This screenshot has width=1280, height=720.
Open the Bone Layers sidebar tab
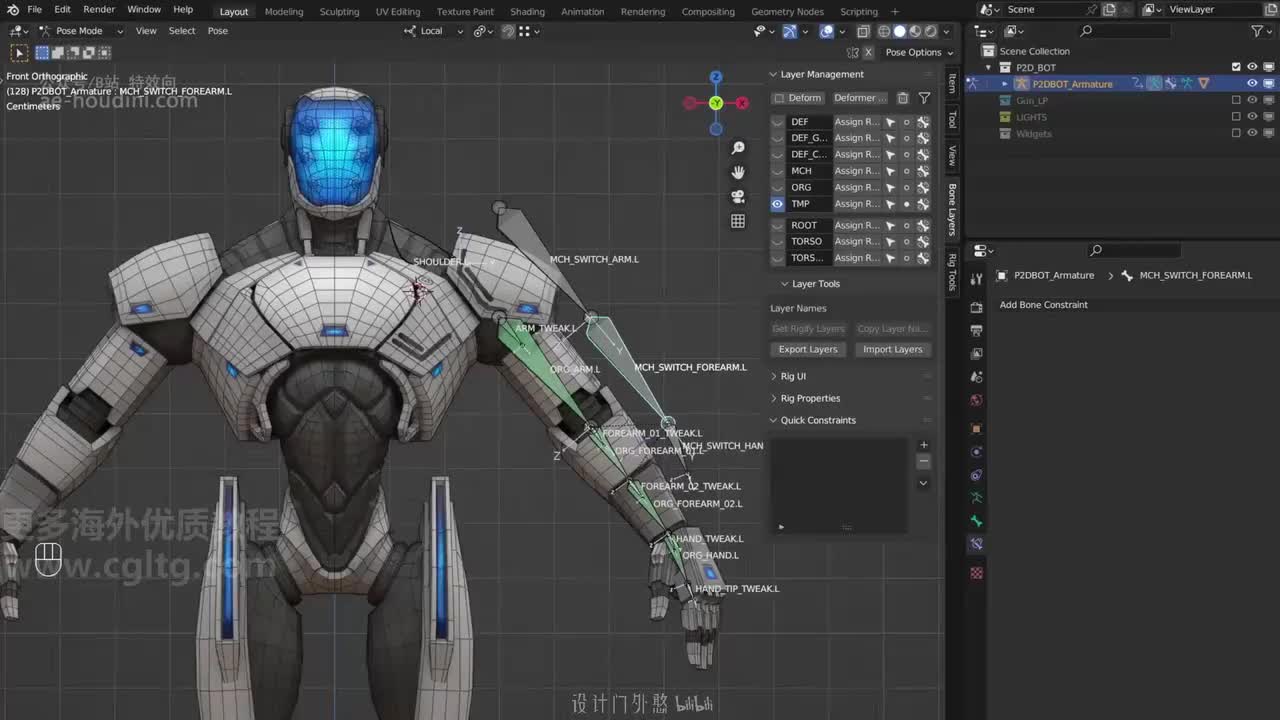tap(952, 208)
